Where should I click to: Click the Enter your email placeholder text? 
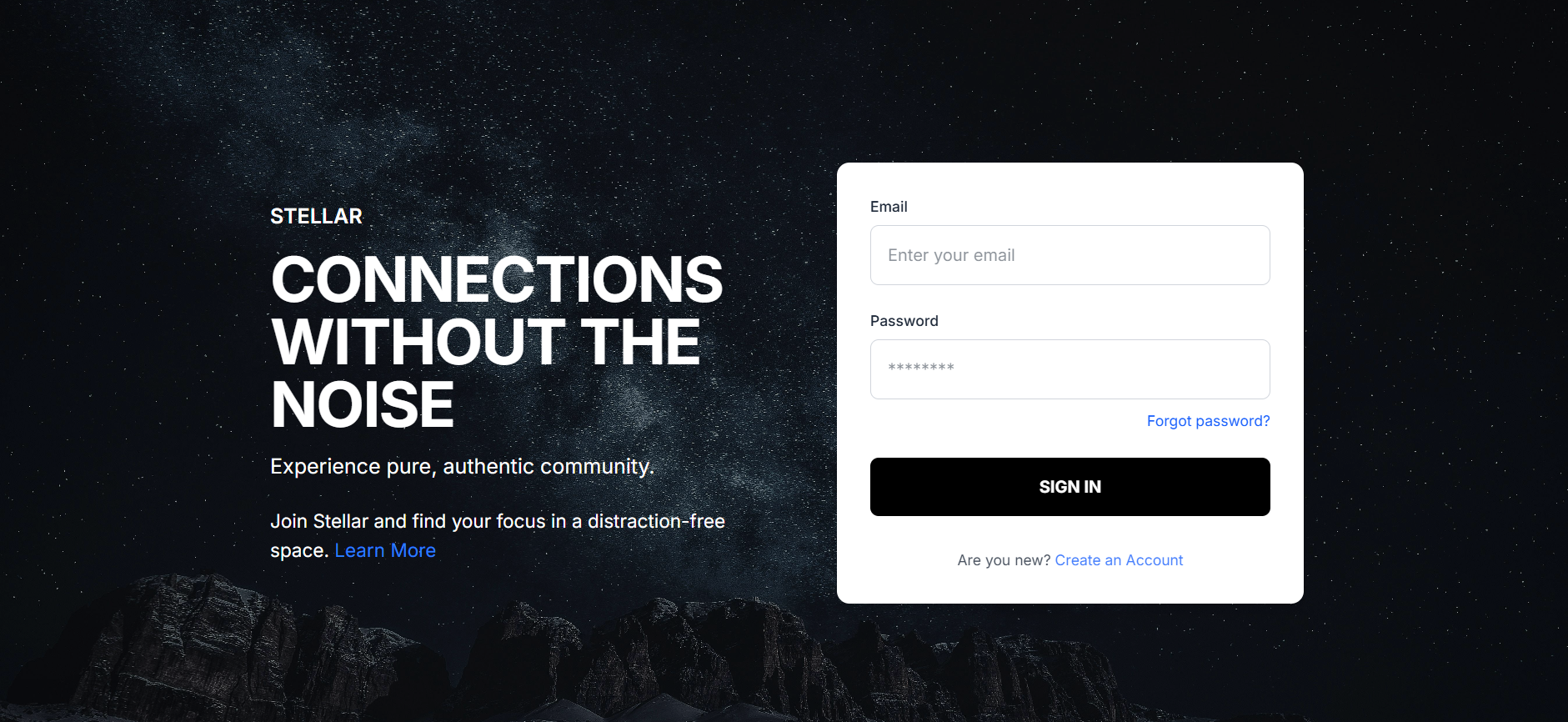(950, 255)
